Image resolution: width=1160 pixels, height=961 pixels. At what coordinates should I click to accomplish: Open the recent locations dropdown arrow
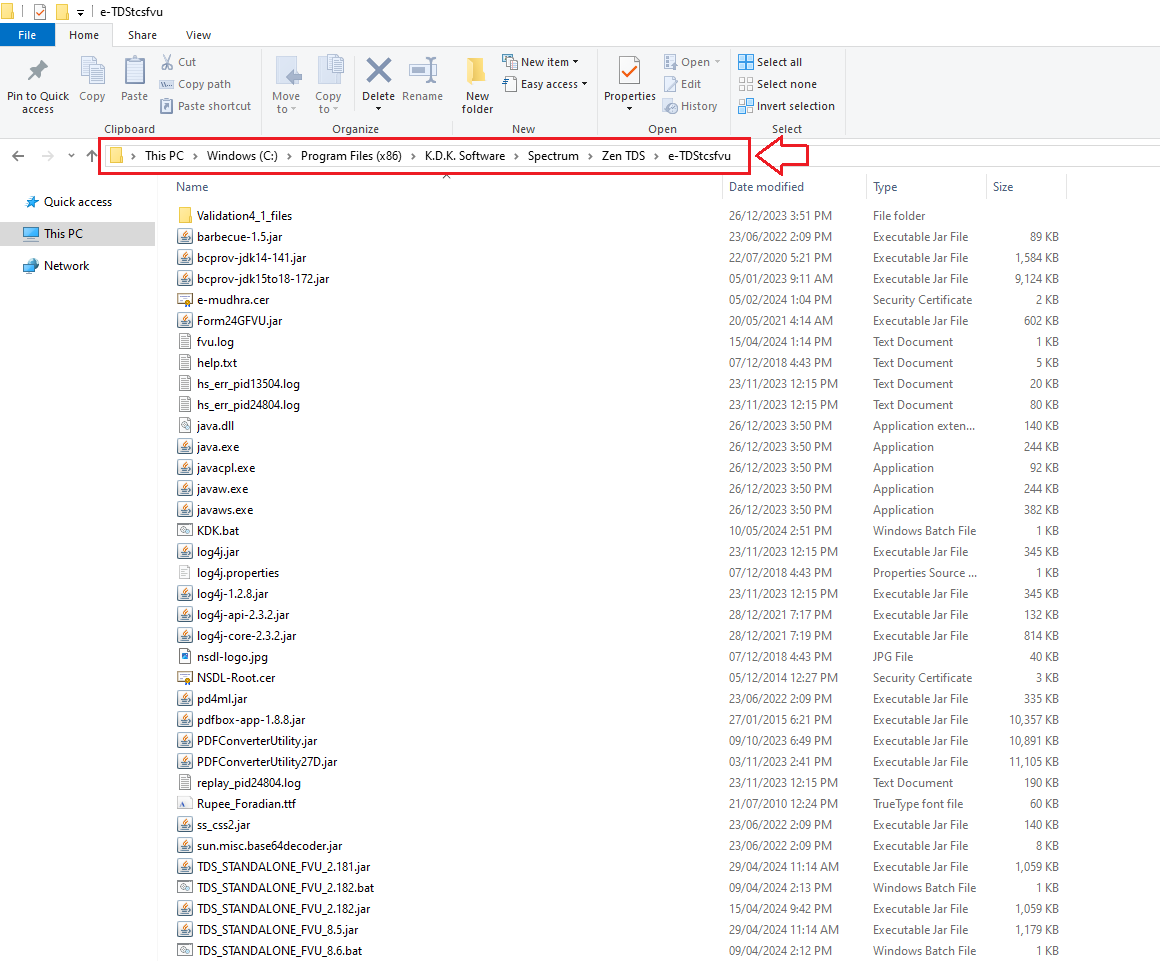click(x=71, y=156)
